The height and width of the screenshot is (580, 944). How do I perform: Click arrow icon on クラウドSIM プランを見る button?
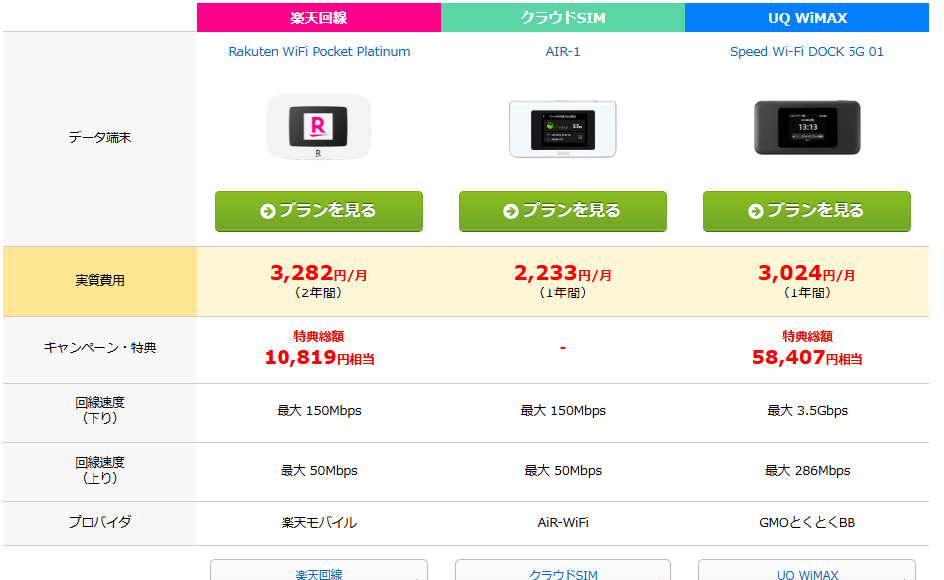[x=511, y=211]
